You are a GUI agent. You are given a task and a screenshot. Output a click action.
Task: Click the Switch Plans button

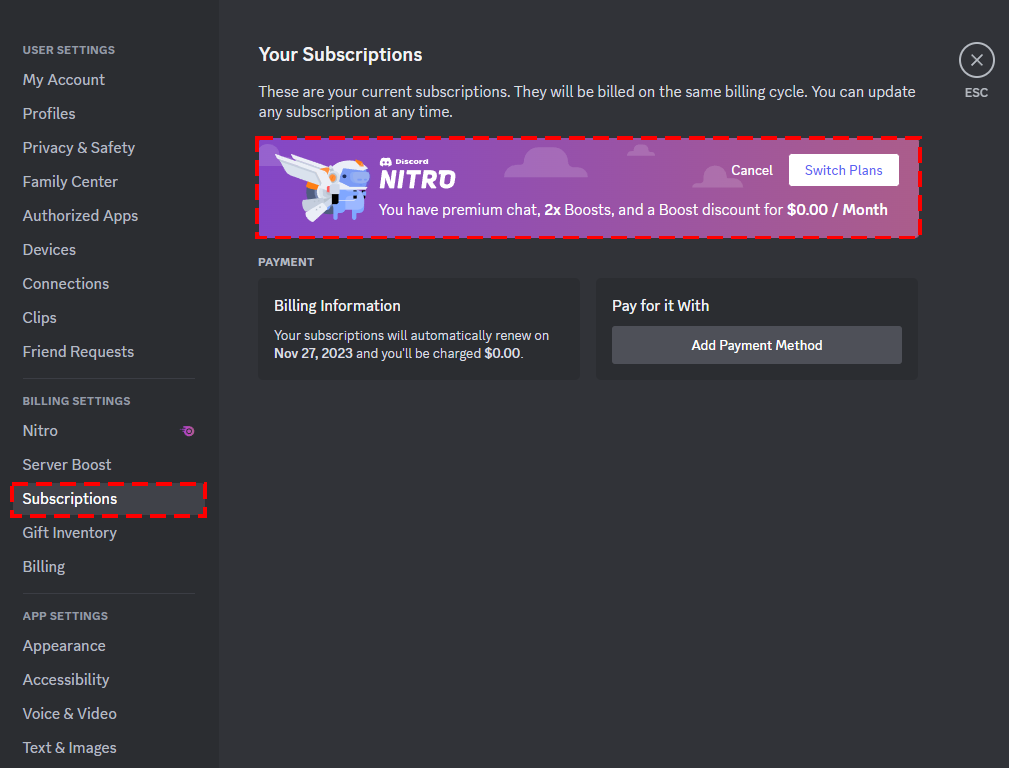click(x=843, y=170)
